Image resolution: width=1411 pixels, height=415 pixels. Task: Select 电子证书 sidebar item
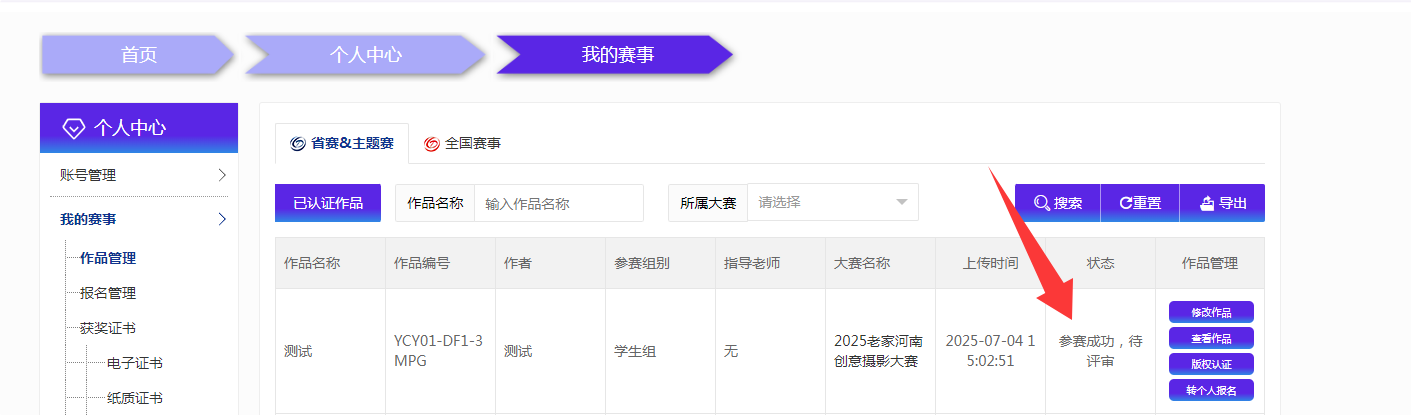[x=135, y=363]
